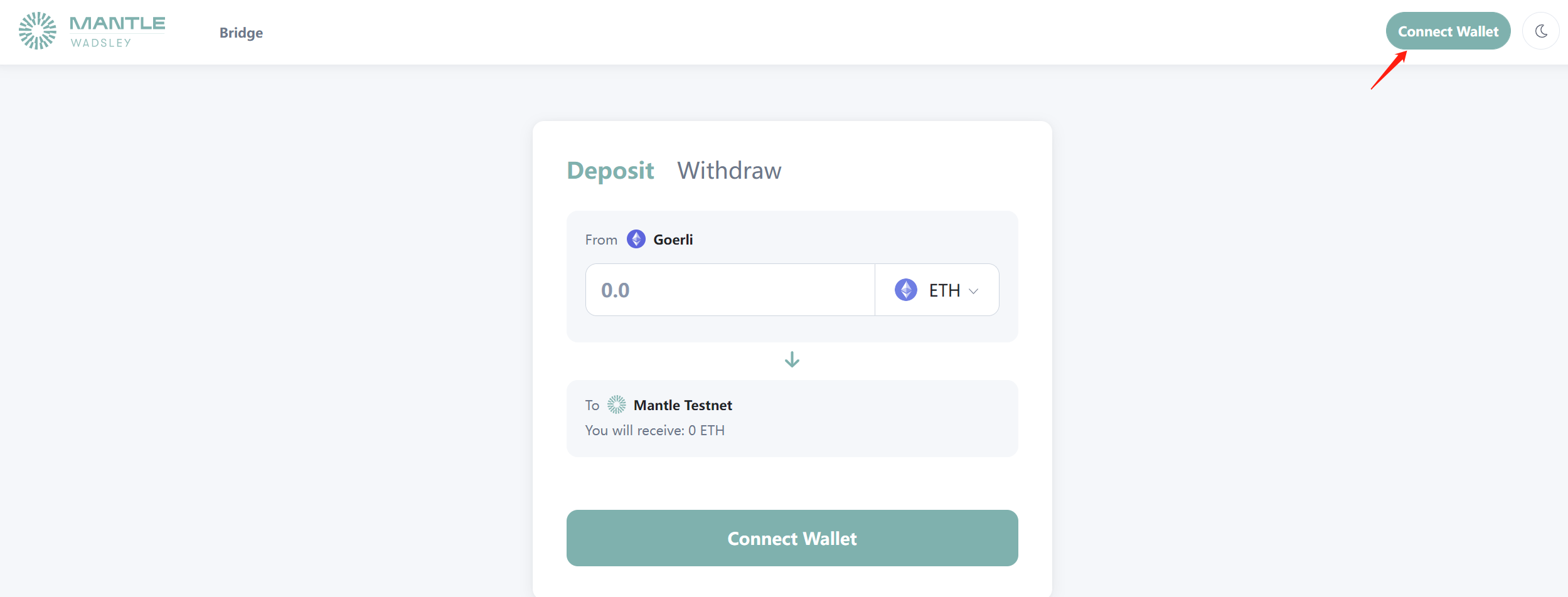Viewport: 1568px width, 597px height.
Task: Switch to the Withdraw tab
Action: tap(729, 171)
